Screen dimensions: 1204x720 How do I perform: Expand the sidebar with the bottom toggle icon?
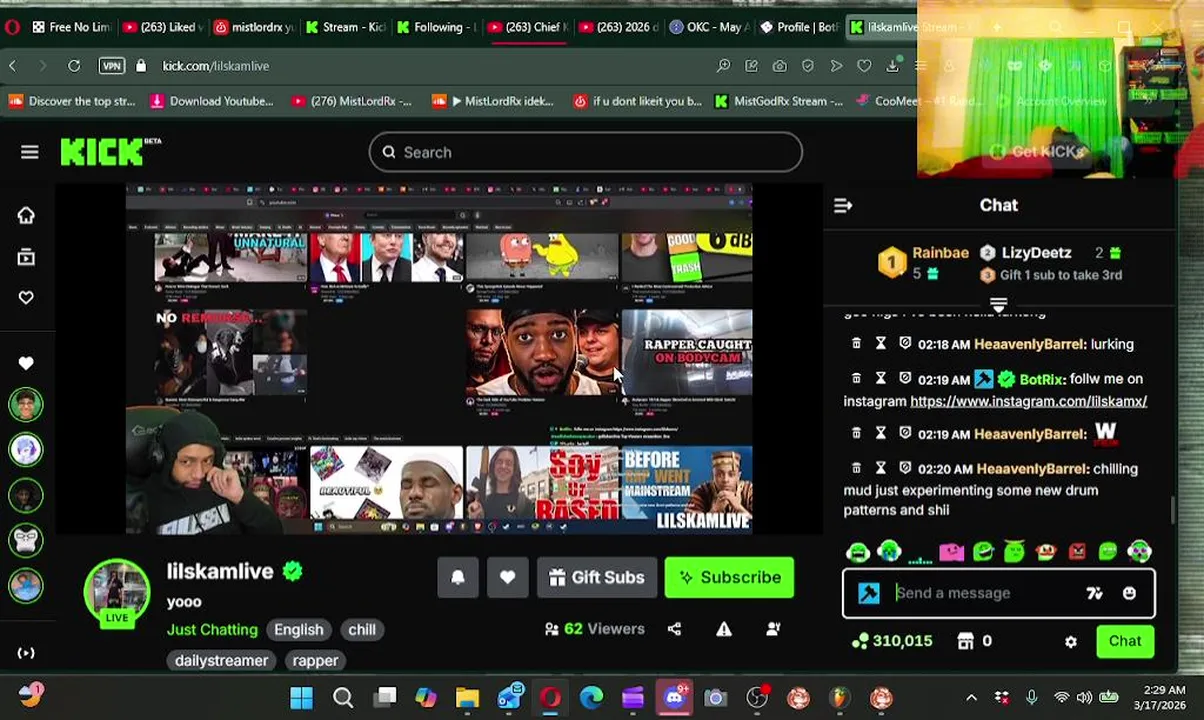coord(26,653)
